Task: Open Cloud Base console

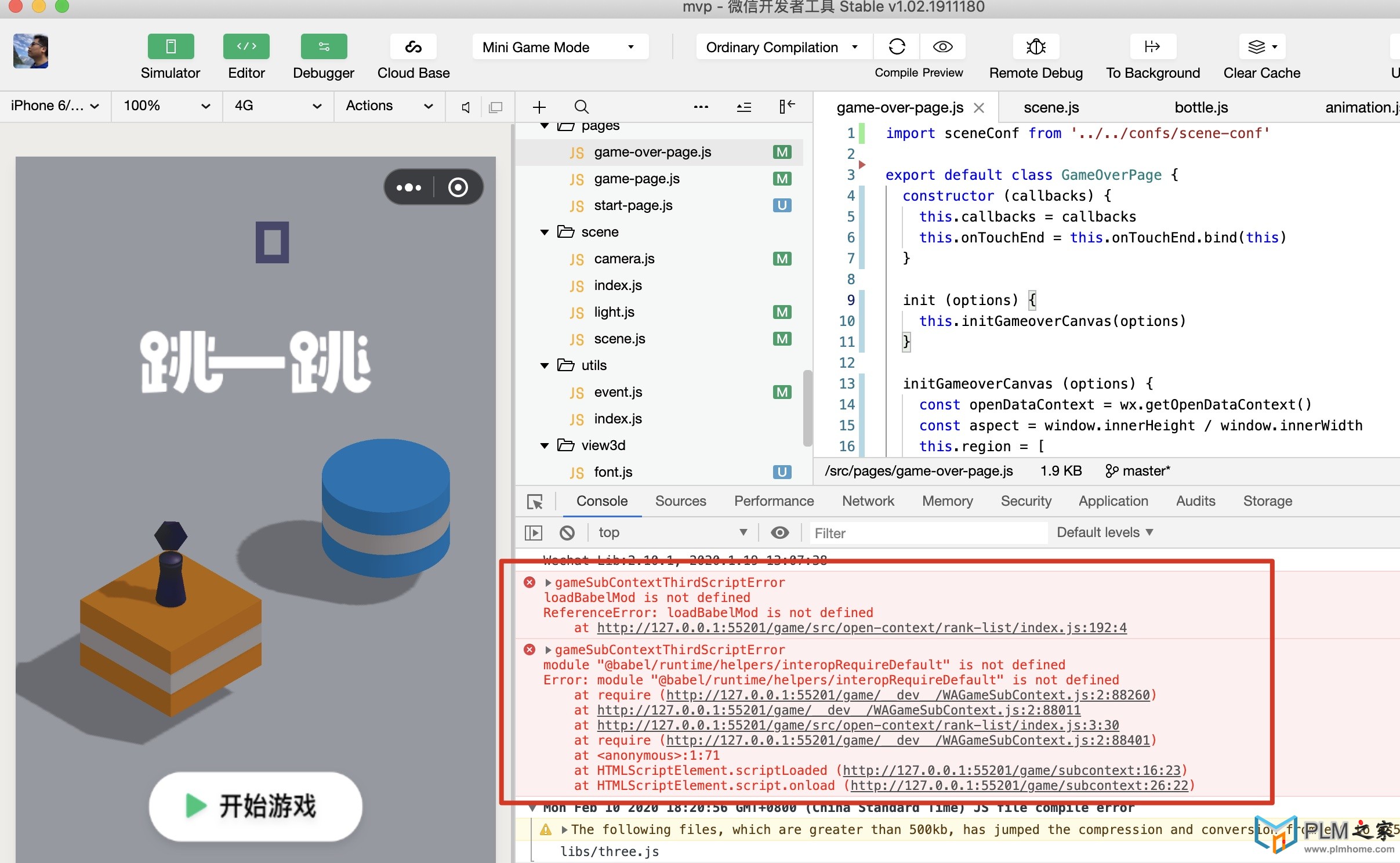Action: (413, 46)
